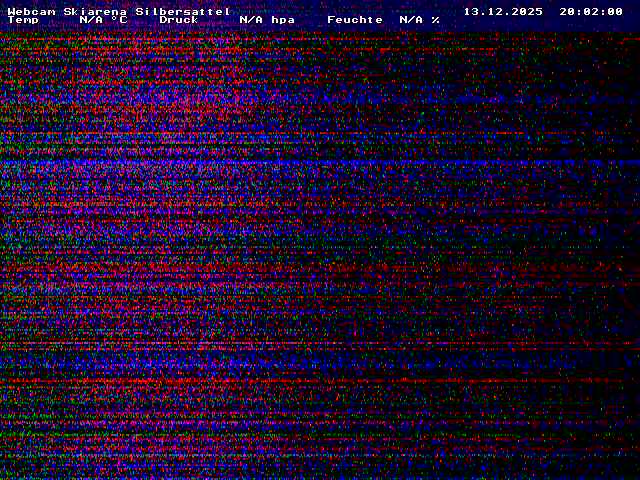Click the percent symbol after humidity

(x=436, y=20)
